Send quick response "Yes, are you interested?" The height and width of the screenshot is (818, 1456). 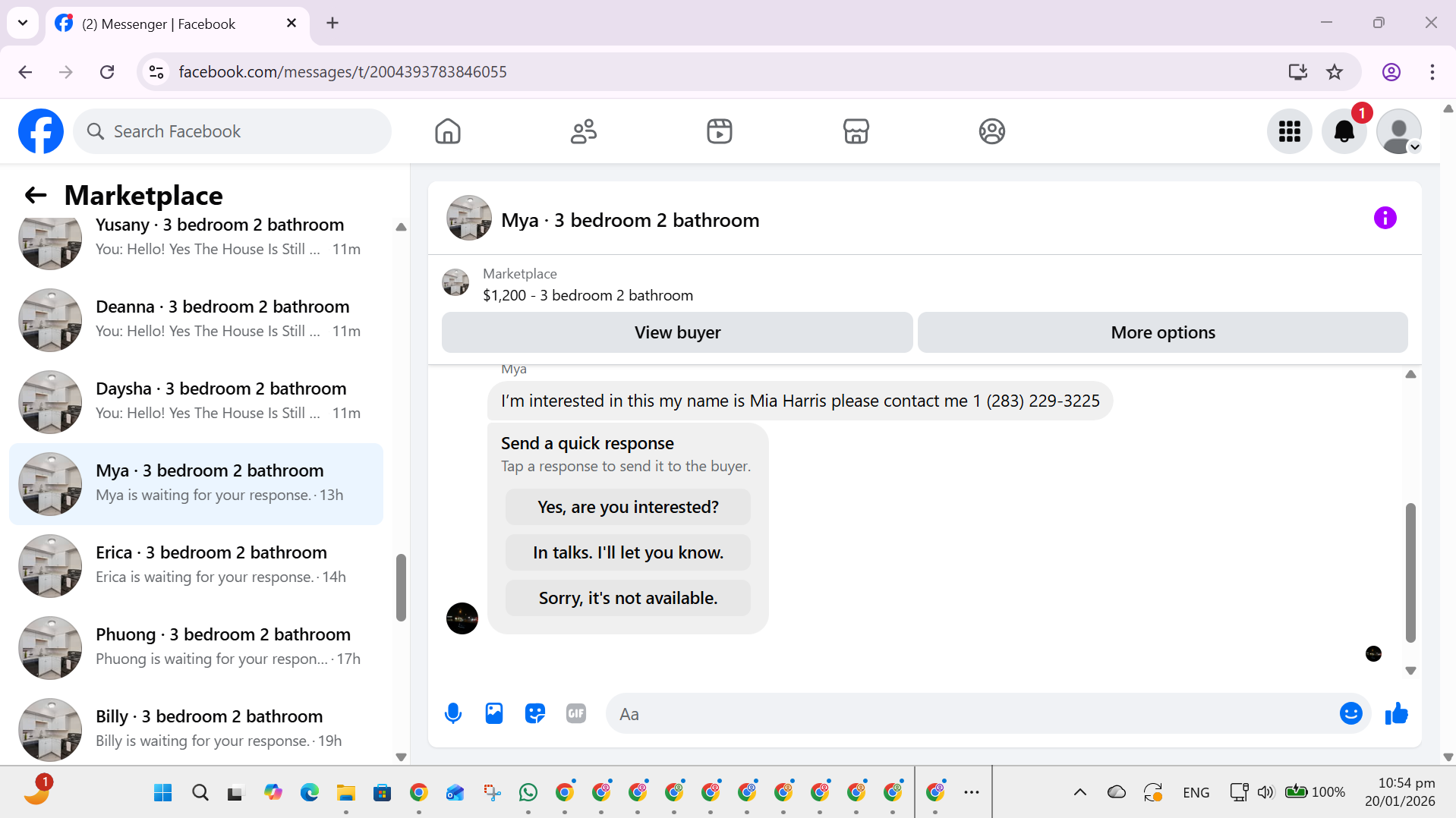coord(628,507)
